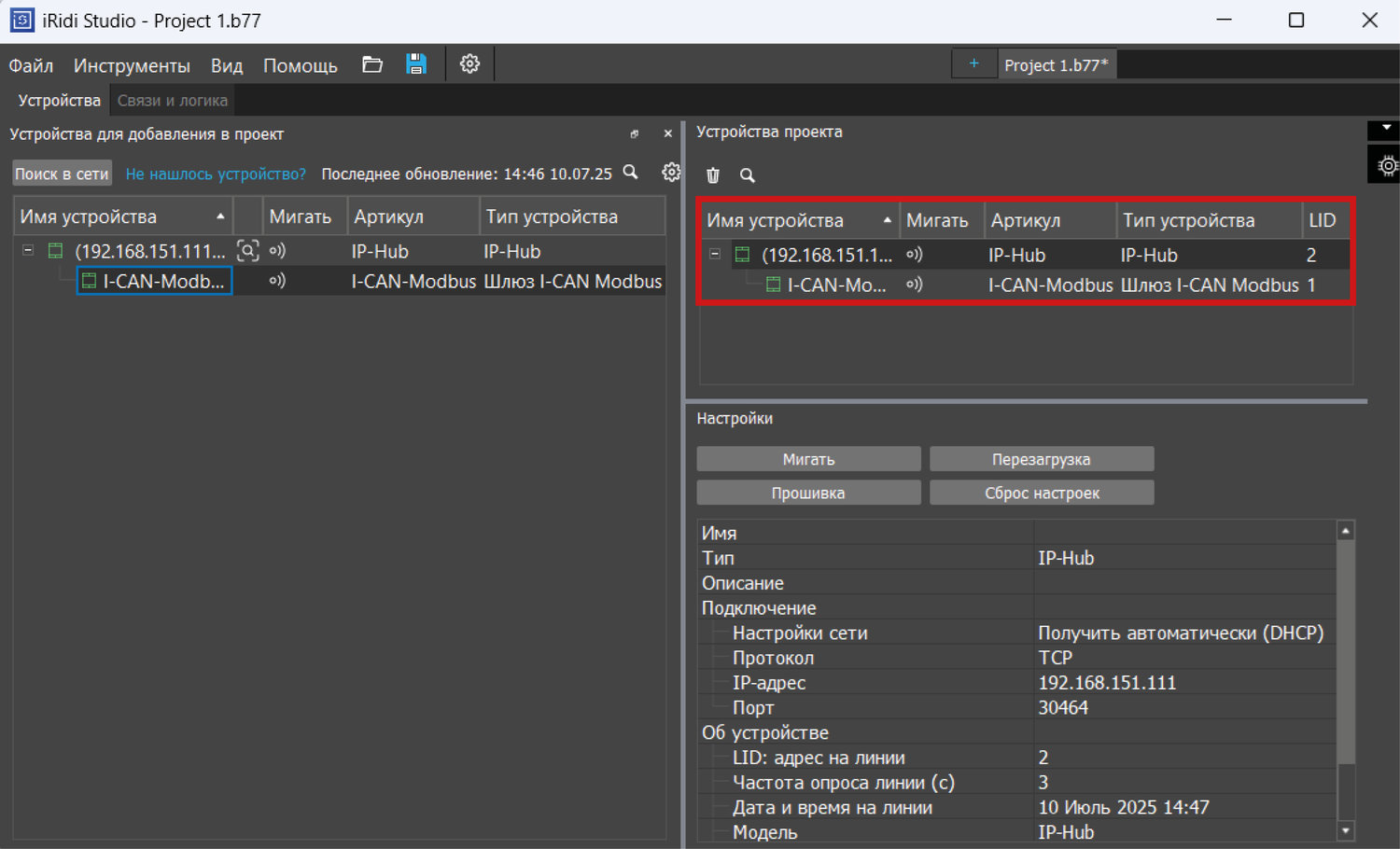Viewport: 1400px width, 849px height.
Task: Click the Не нашлось устройство? link
Action: [216, 174]
